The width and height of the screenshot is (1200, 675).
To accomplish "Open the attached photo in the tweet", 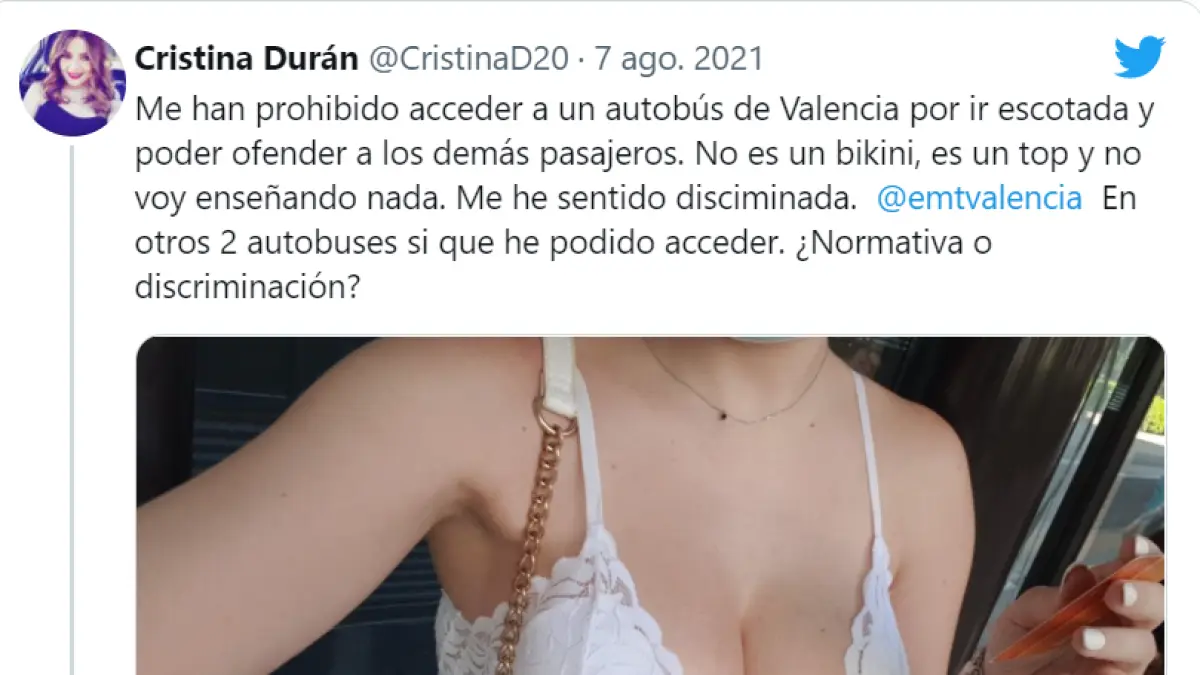I will click(650, 505).
